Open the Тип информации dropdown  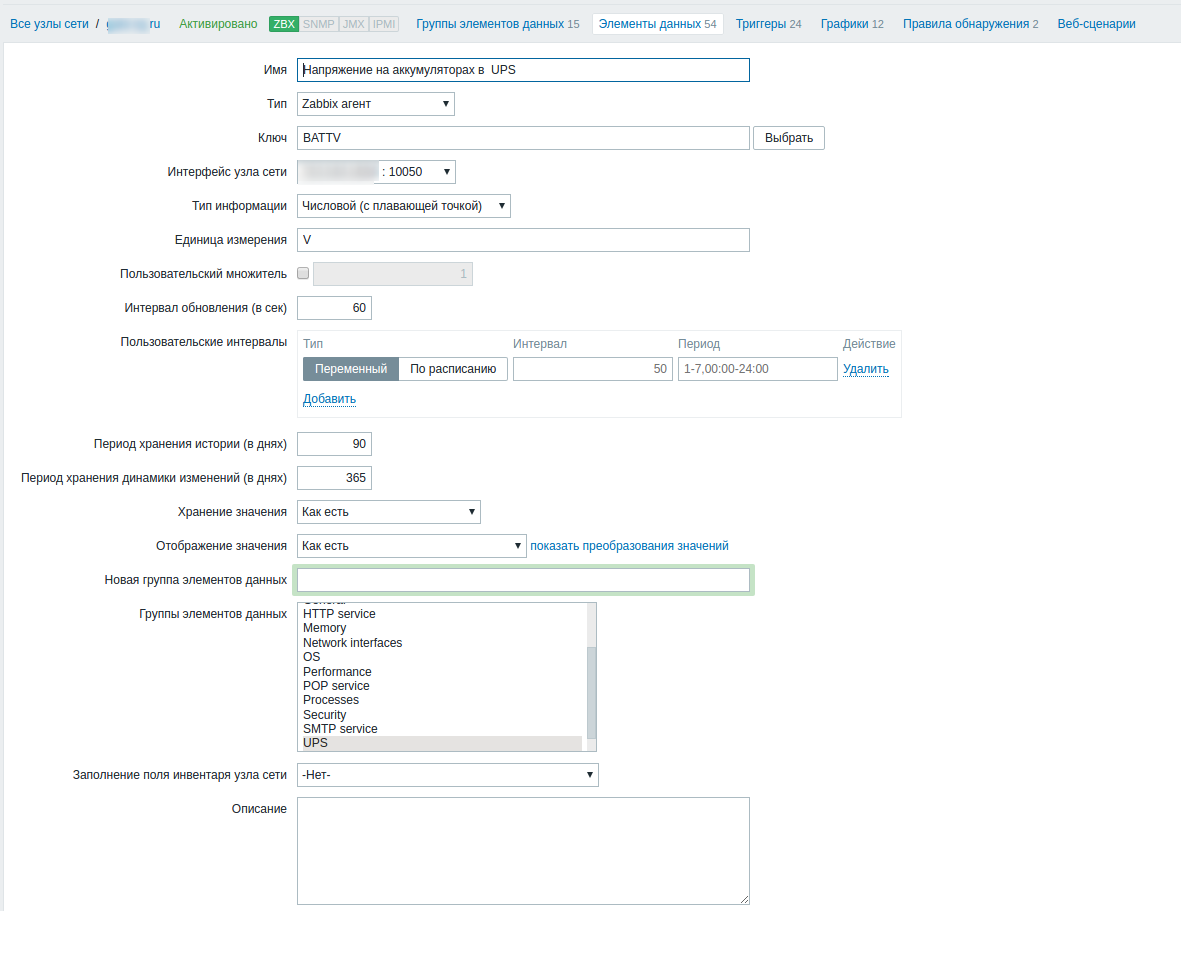[x=403, y=206]
